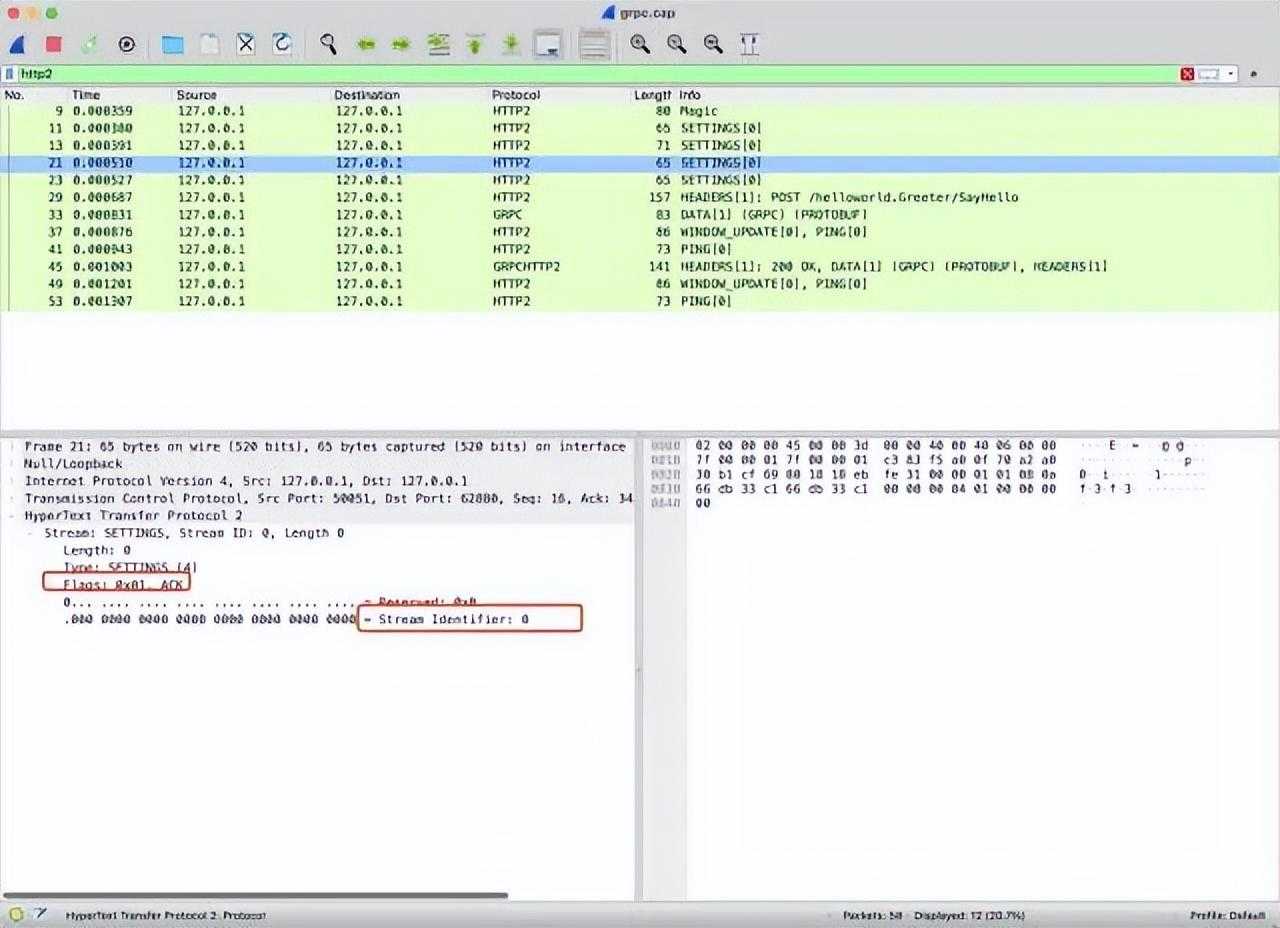Select the Type: SETTINGS (4) field

tap(130, 567)
